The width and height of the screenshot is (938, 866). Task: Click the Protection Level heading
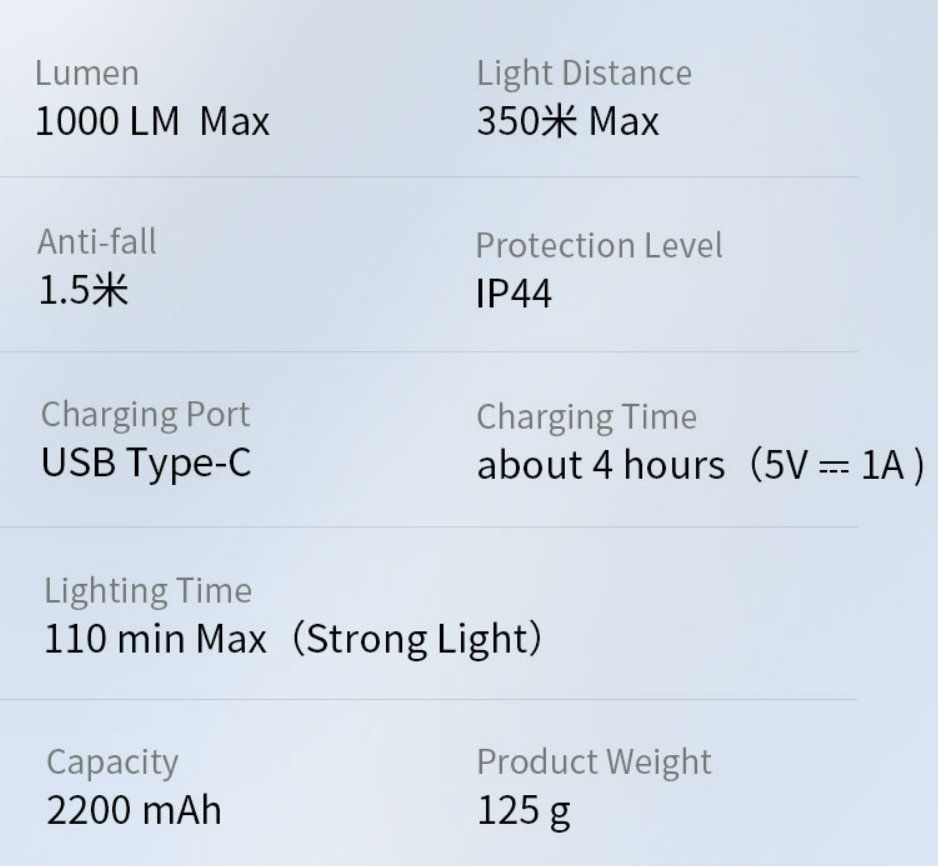[x=599, y=245]
